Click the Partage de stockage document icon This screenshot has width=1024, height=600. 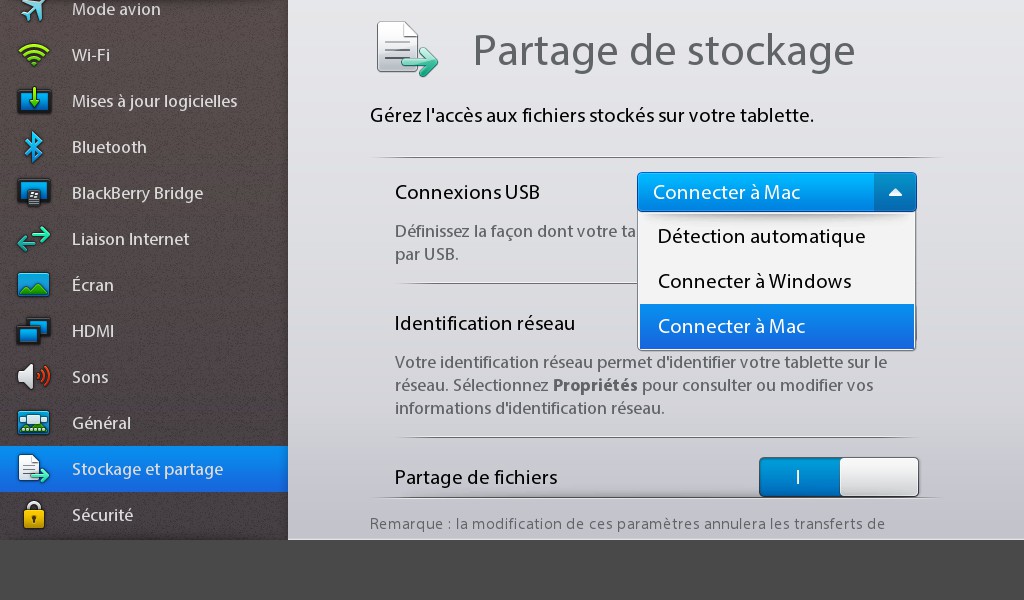coord(407,50)
